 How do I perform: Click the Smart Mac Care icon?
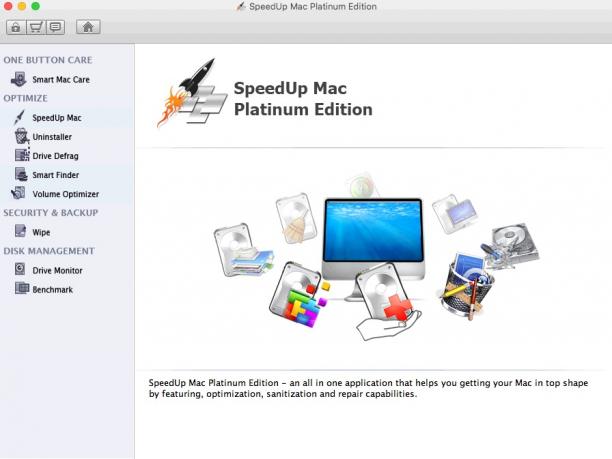18,79
